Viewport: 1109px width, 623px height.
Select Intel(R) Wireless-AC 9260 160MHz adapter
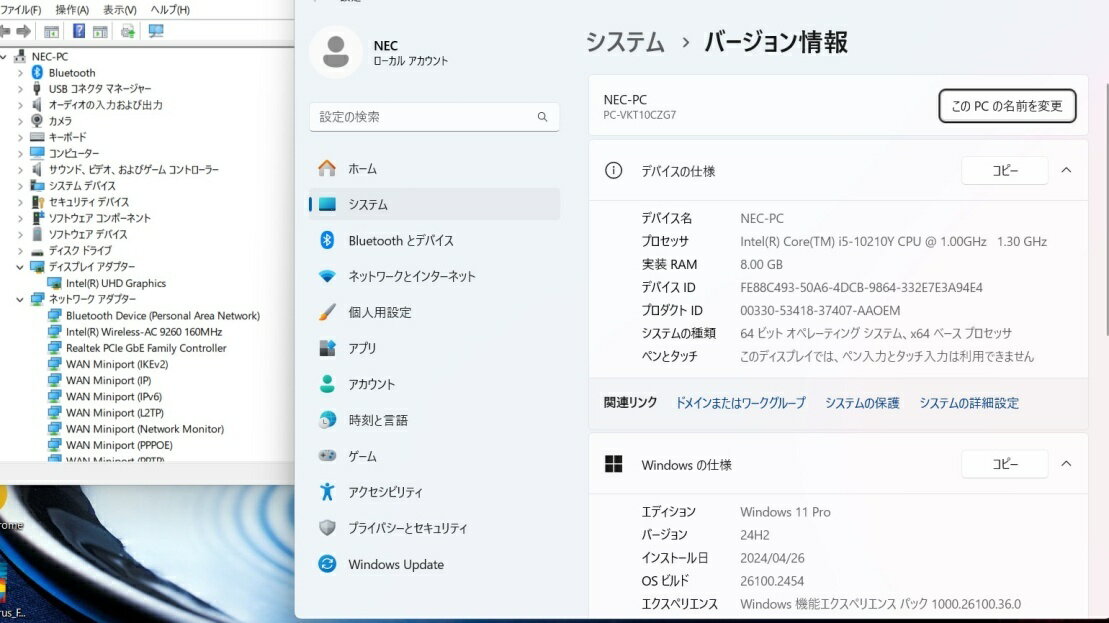(144, 332)
